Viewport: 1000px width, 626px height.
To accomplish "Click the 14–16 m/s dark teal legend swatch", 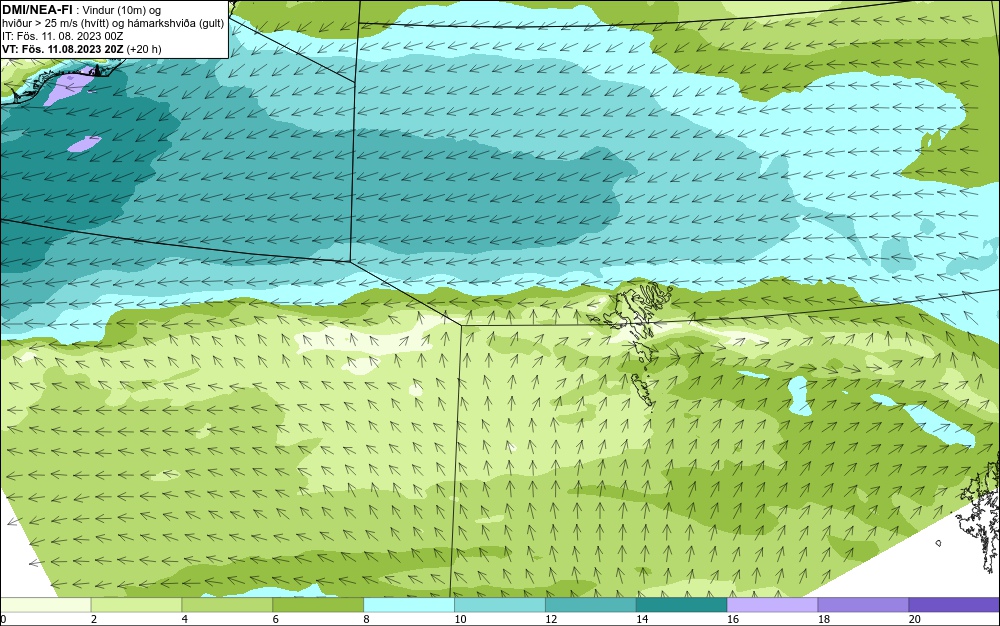I will (682, 605).
